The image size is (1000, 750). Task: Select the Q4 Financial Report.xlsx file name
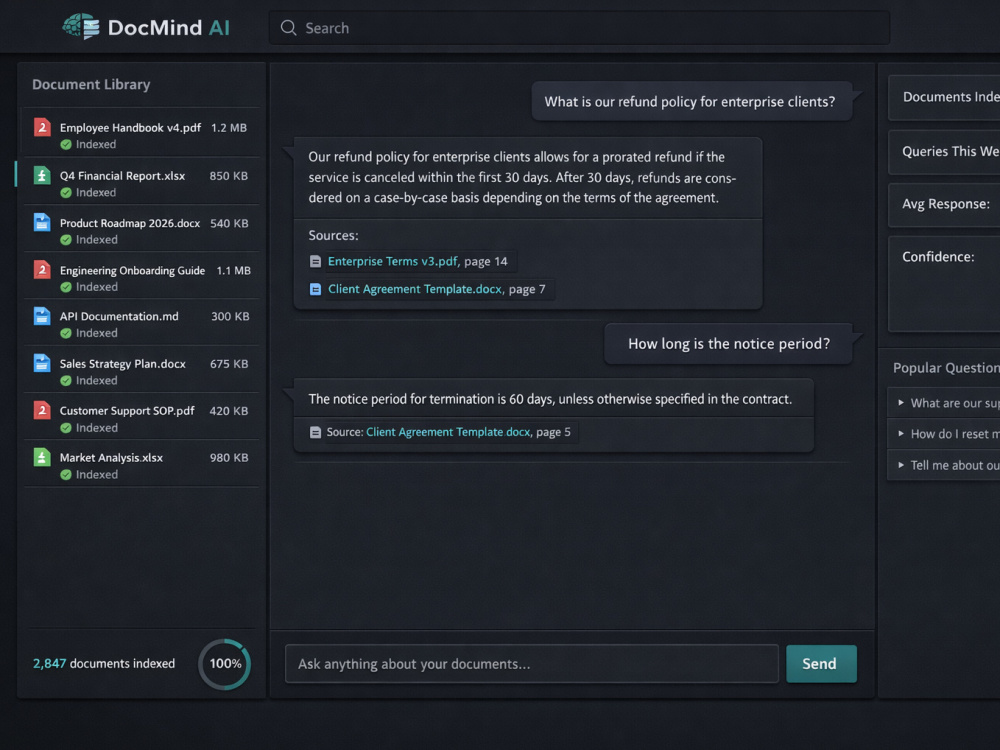[122, 175]
